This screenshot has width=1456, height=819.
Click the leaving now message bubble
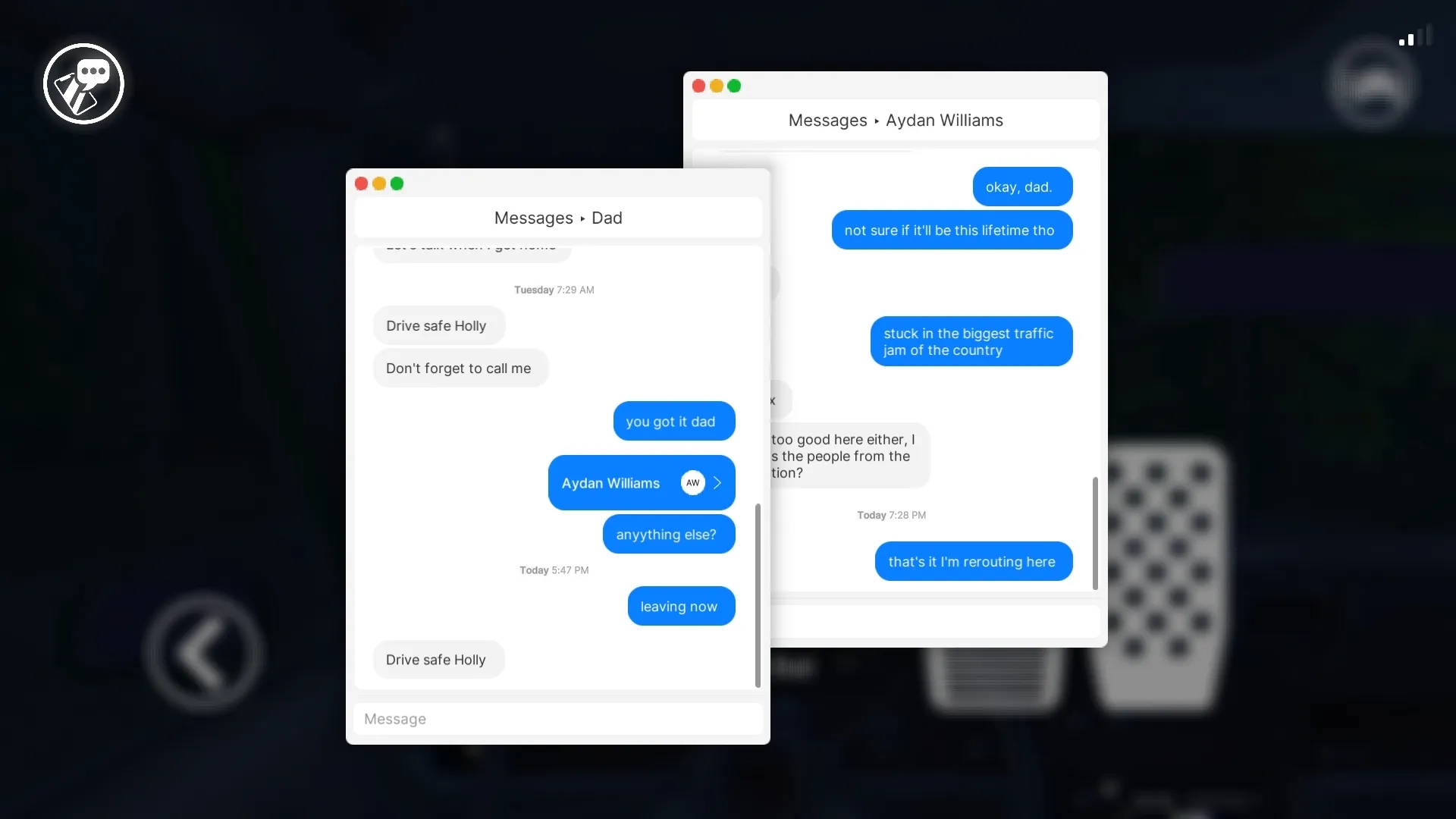pos(679,605)
